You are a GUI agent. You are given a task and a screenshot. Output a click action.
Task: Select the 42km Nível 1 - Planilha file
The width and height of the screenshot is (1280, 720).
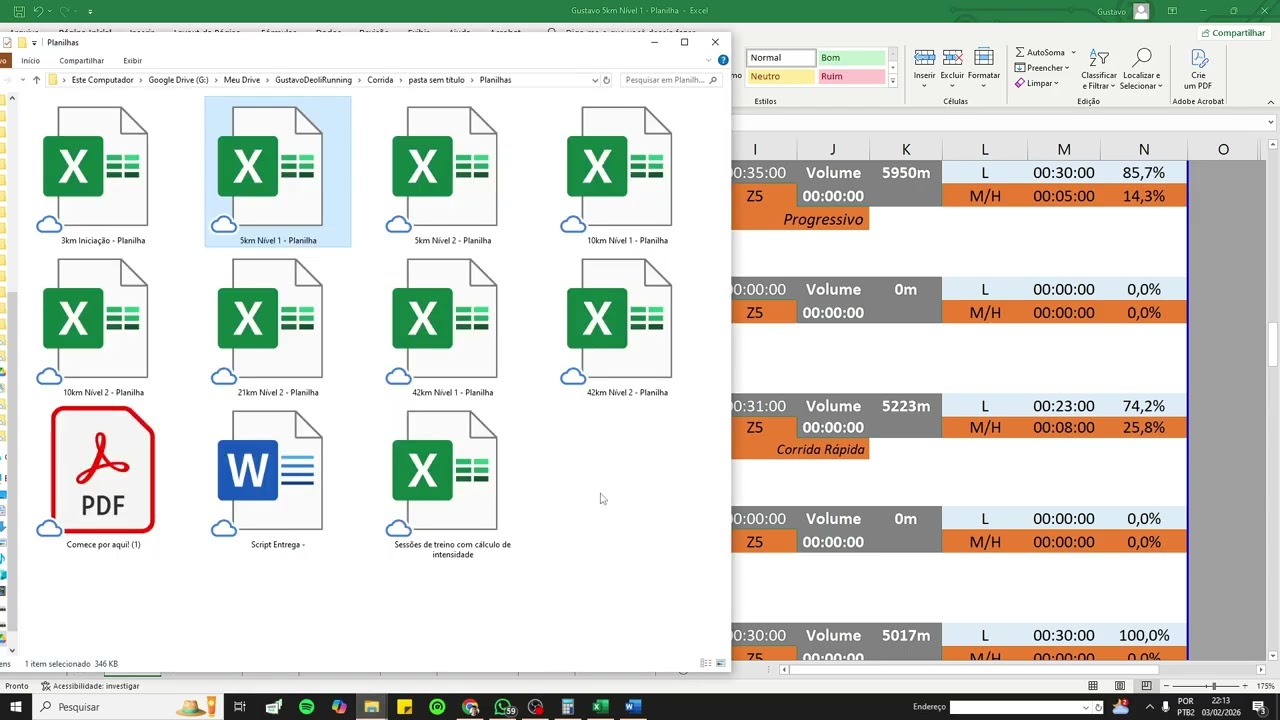[452, 326]
